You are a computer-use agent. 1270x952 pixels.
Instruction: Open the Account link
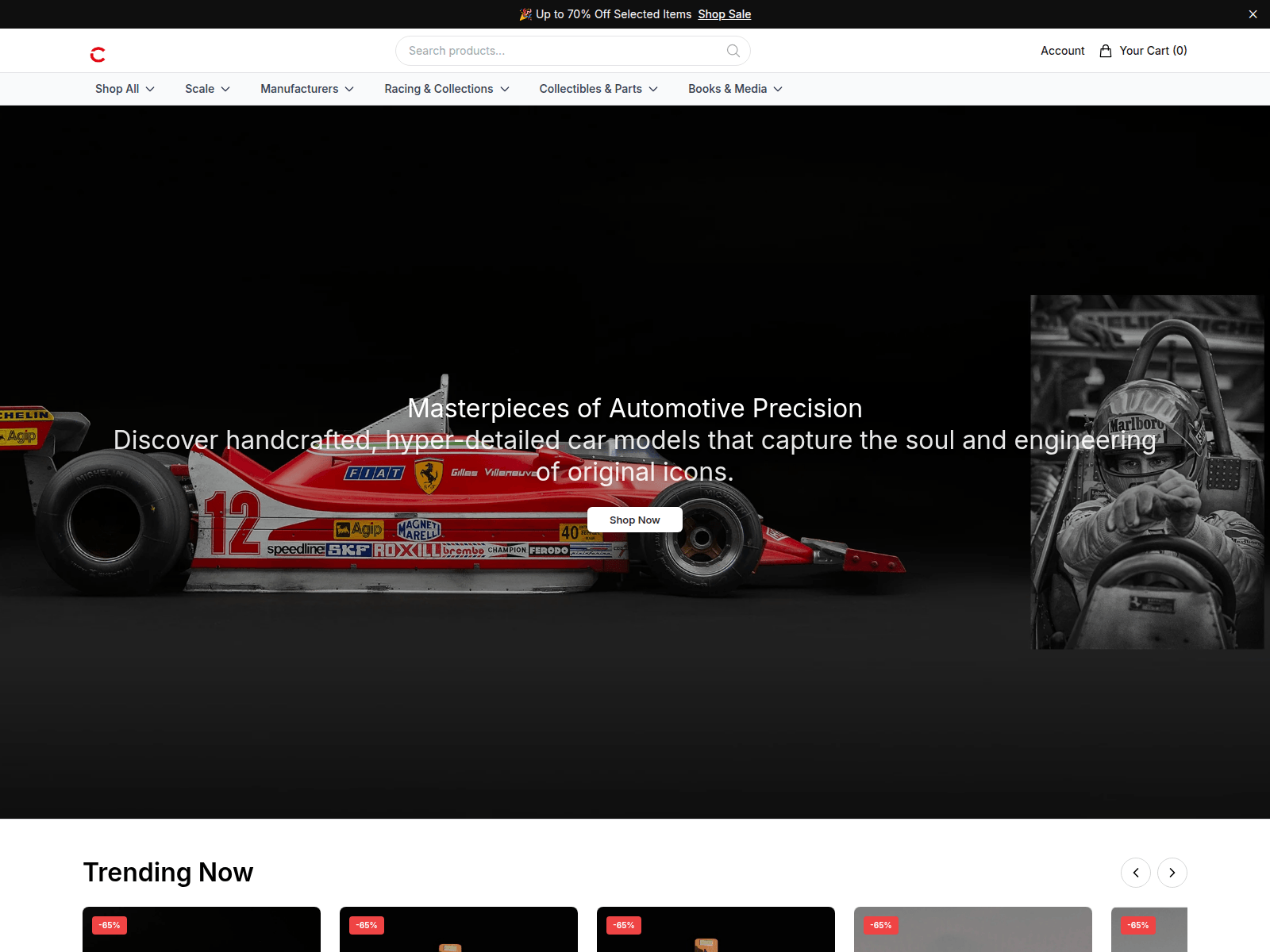pyautogui.click(x=1062, y=51)
